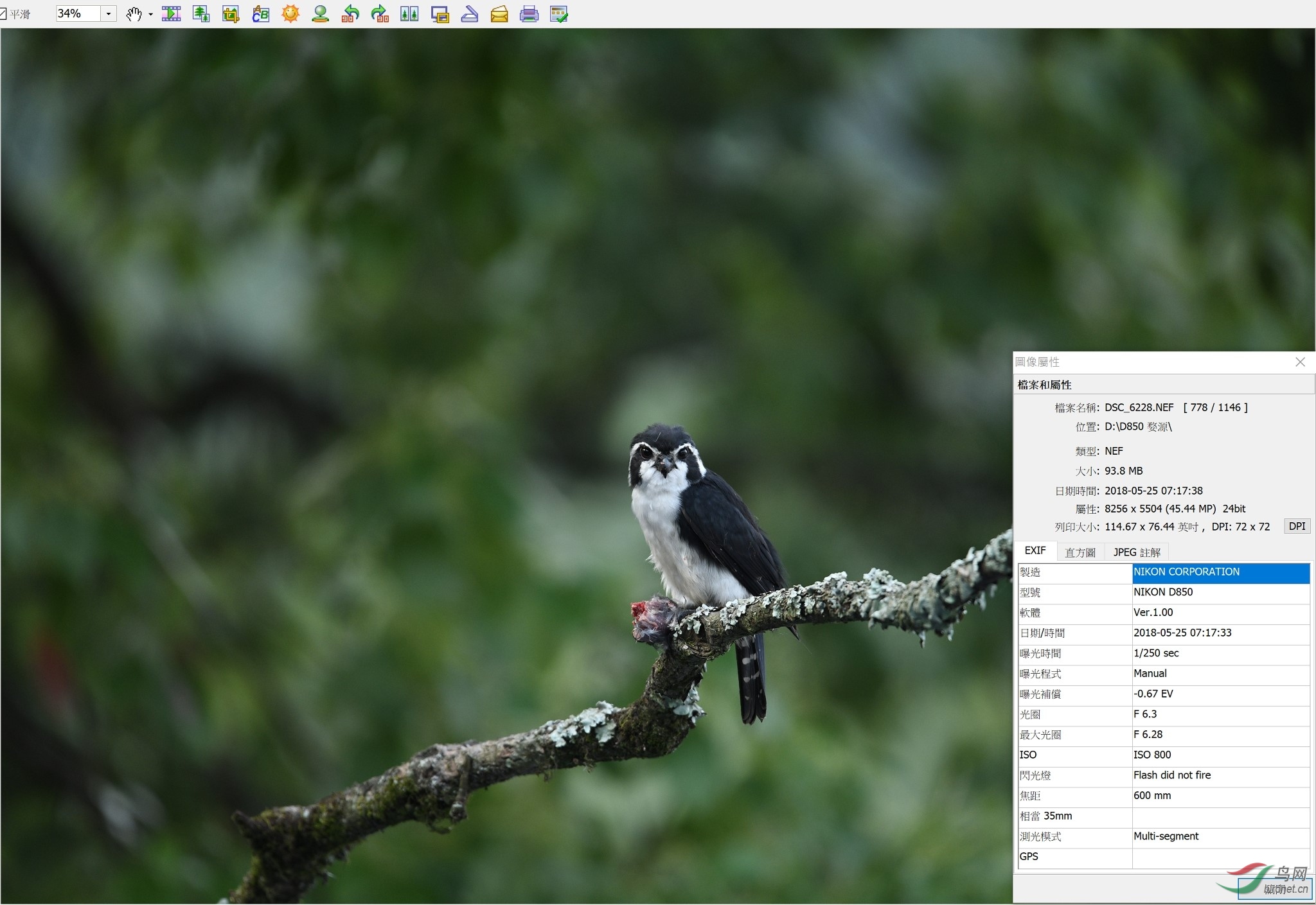Click the Multi-segment metering value
1316x905 pixels.
coord(1166,836)
